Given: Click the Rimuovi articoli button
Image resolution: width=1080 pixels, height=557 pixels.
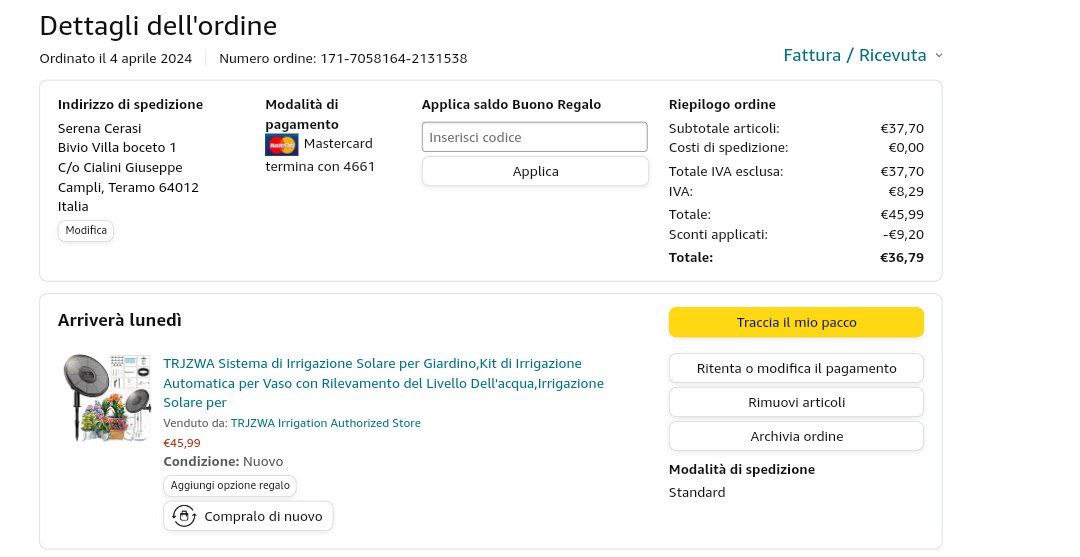Looking at the screenshot, I should [x=796, y=402].
